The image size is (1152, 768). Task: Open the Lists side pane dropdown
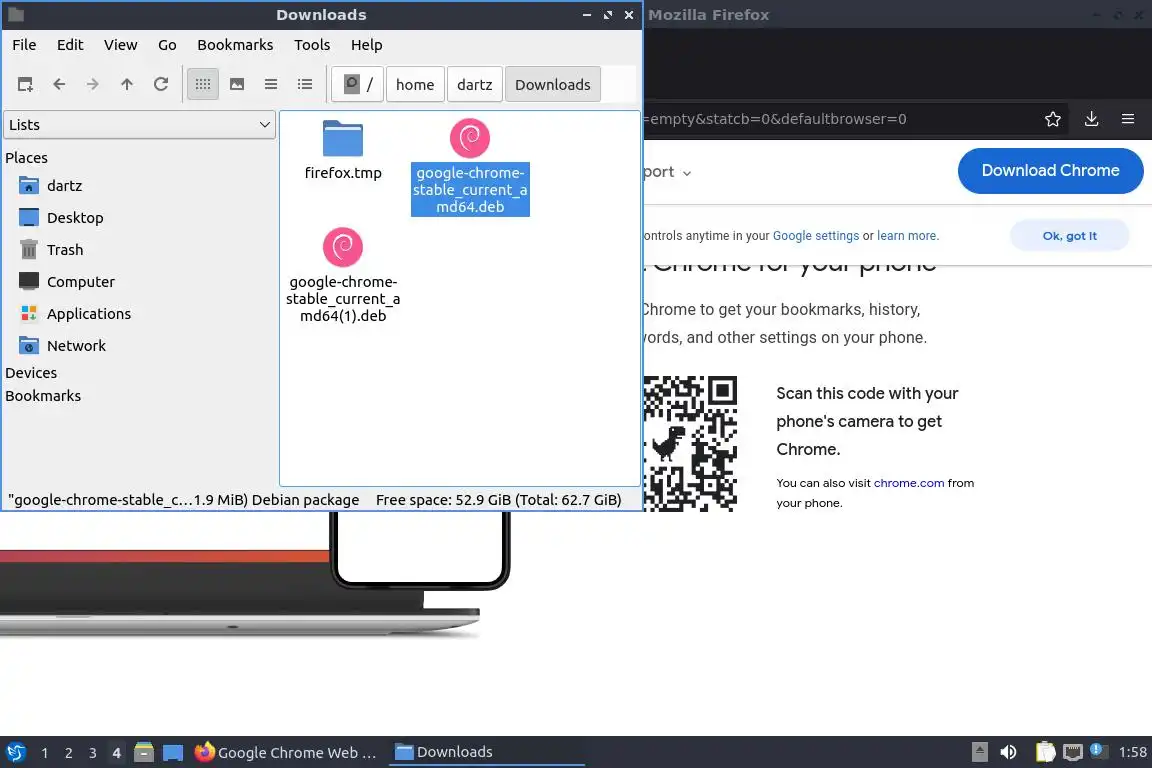[140, 125]
